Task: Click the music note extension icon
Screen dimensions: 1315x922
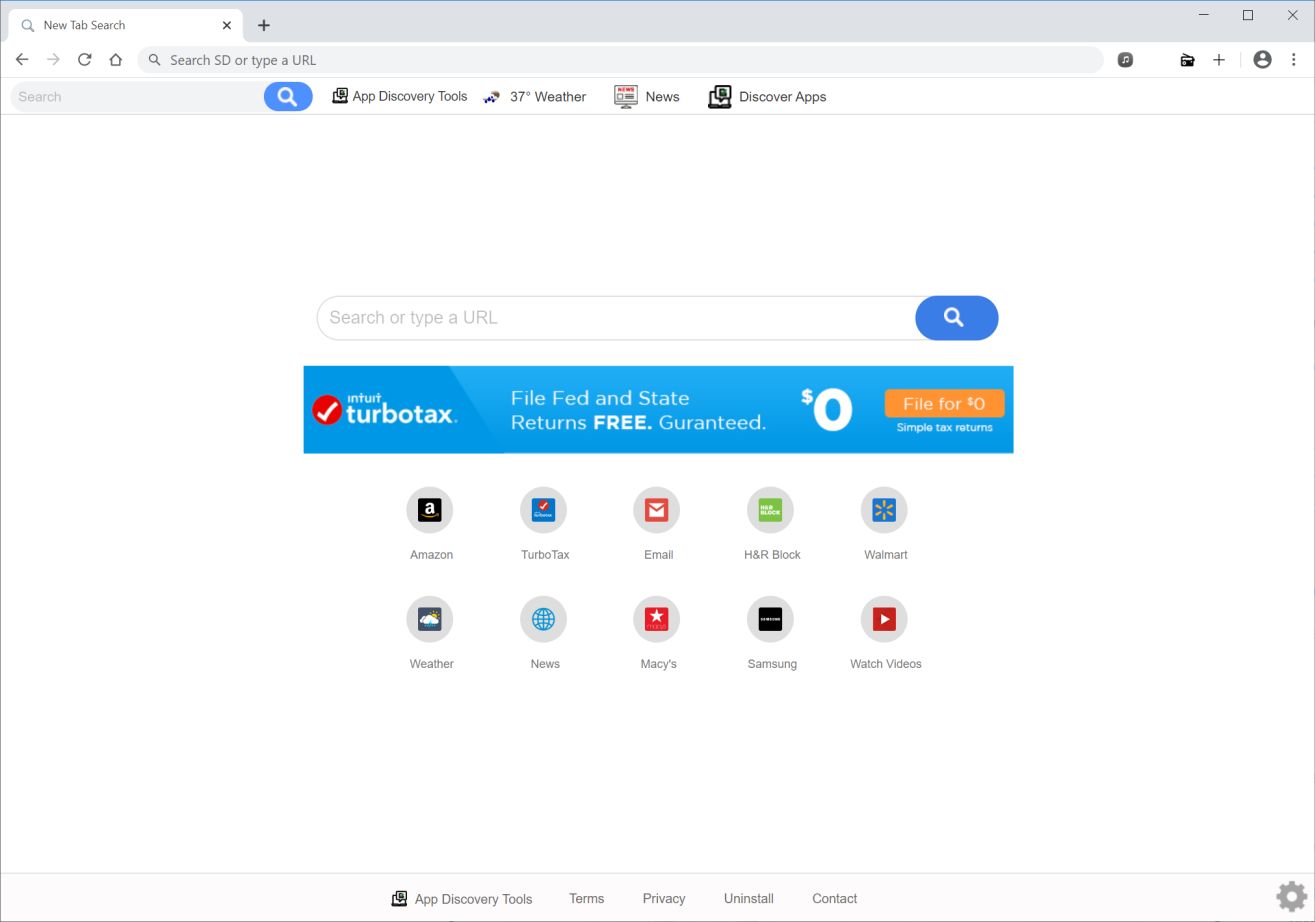Action: tap(1125, 60)
